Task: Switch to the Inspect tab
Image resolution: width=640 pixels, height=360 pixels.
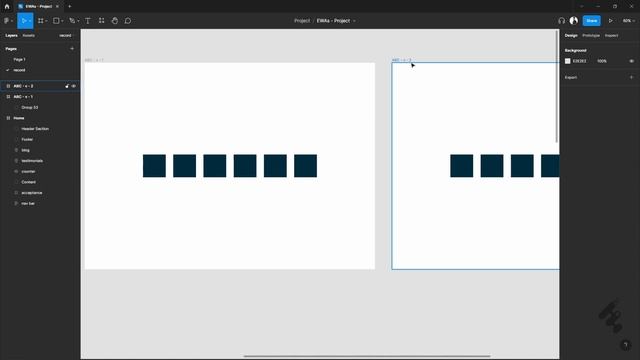Action: pos(611,36)
